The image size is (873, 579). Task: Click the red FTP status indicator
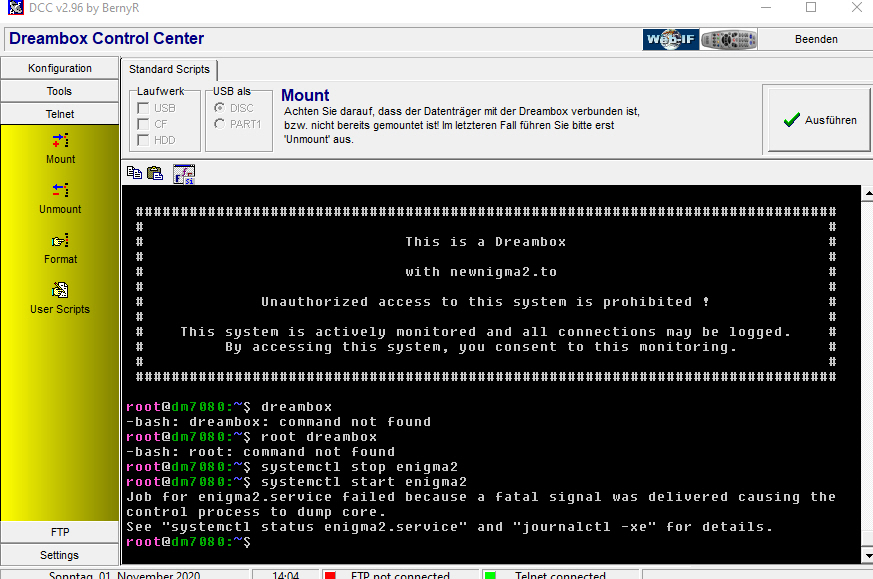330,575
